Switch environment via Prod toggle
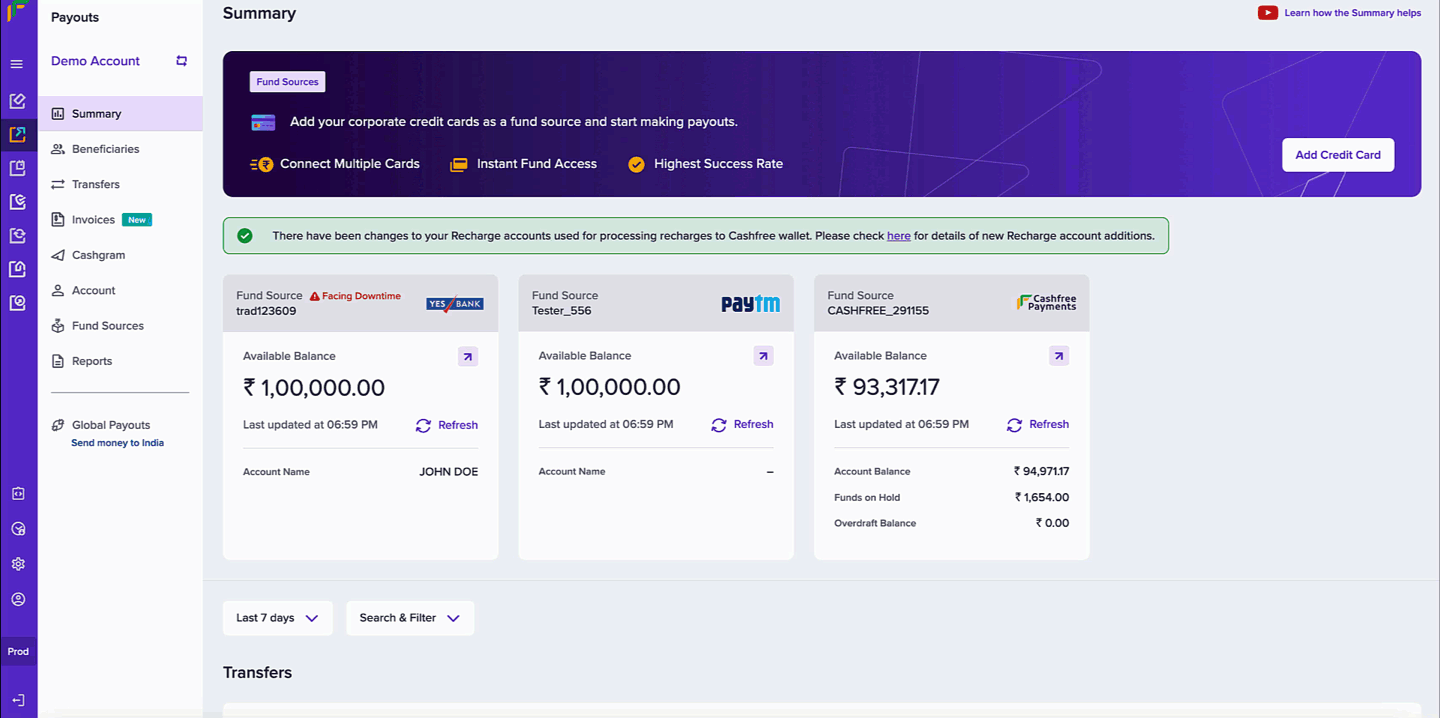1440x718 pixels. click(18, 652)
